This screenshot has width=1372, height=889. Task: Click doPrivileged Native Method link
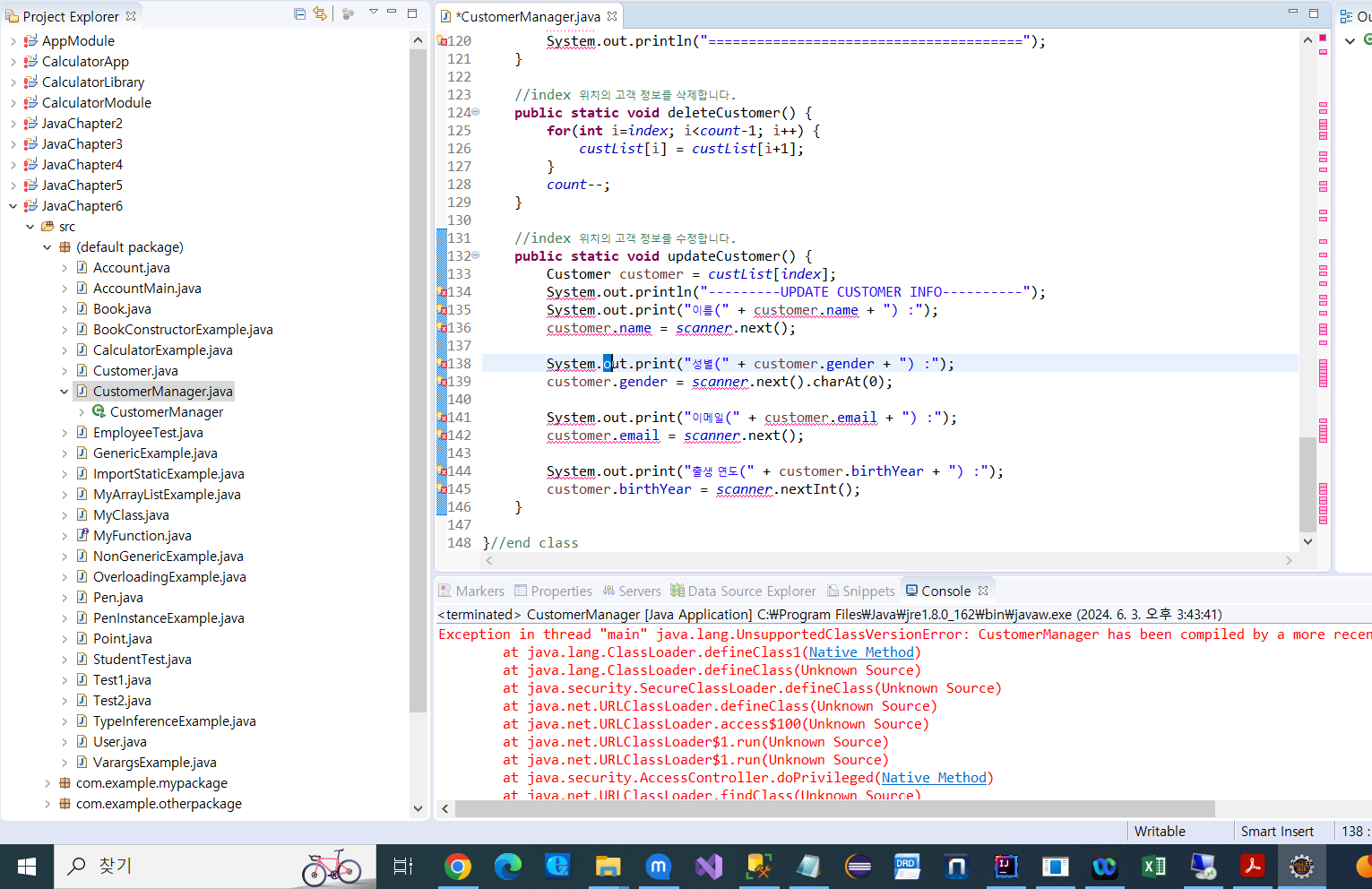[934, 778]
